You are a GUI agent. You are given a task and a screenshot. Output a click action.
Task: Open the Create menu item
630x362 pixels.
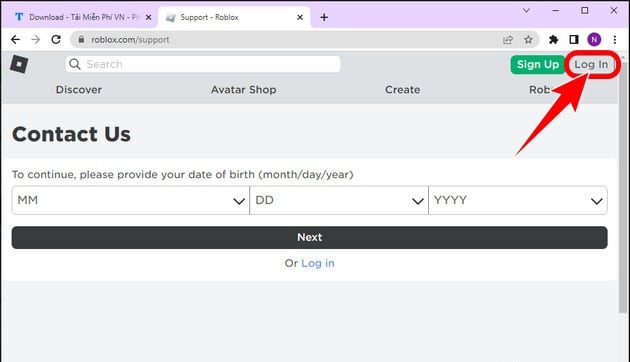tap(403, 90)
